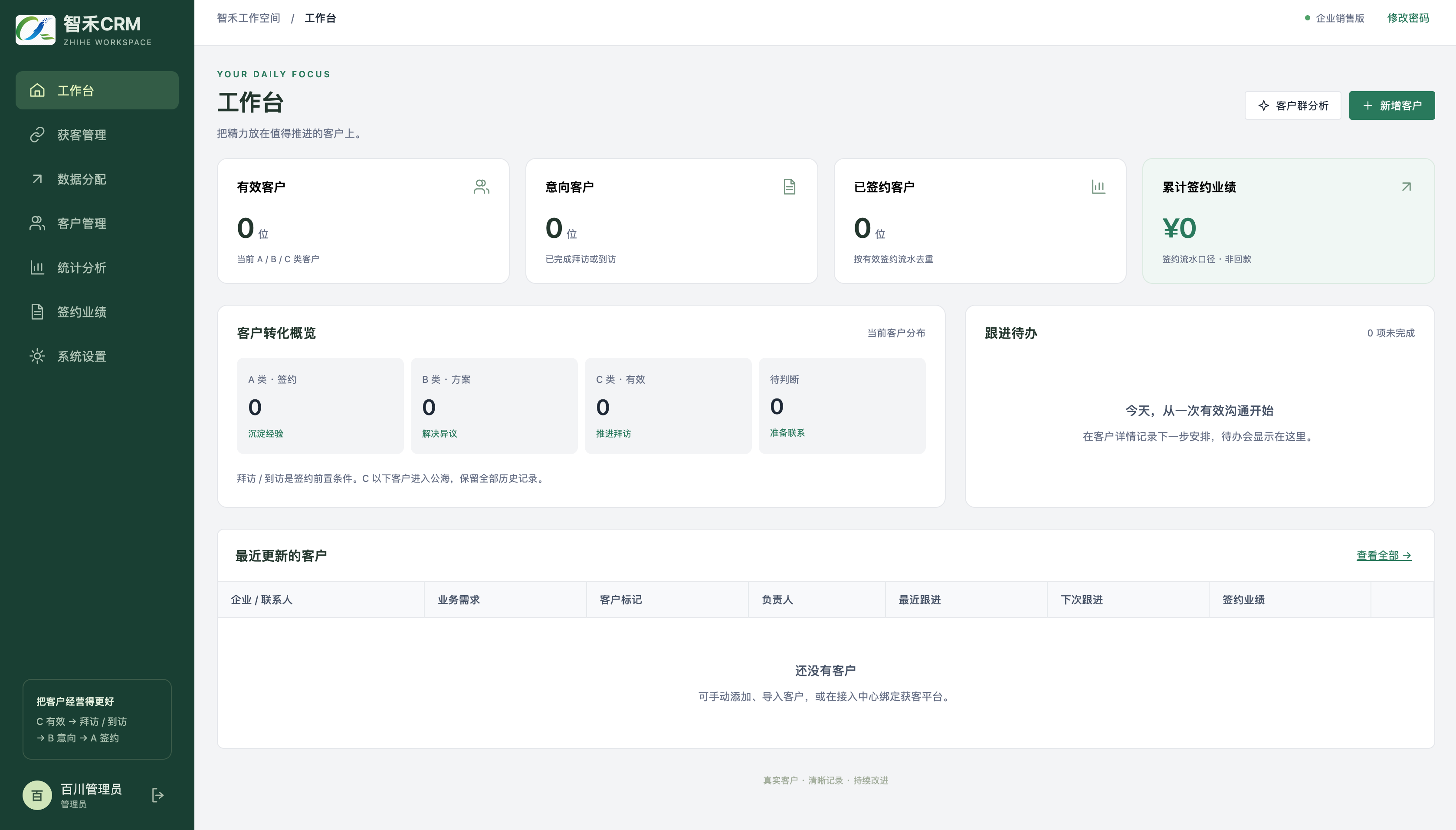Select the C 类 · 有效 tile

tap(668, 406)
